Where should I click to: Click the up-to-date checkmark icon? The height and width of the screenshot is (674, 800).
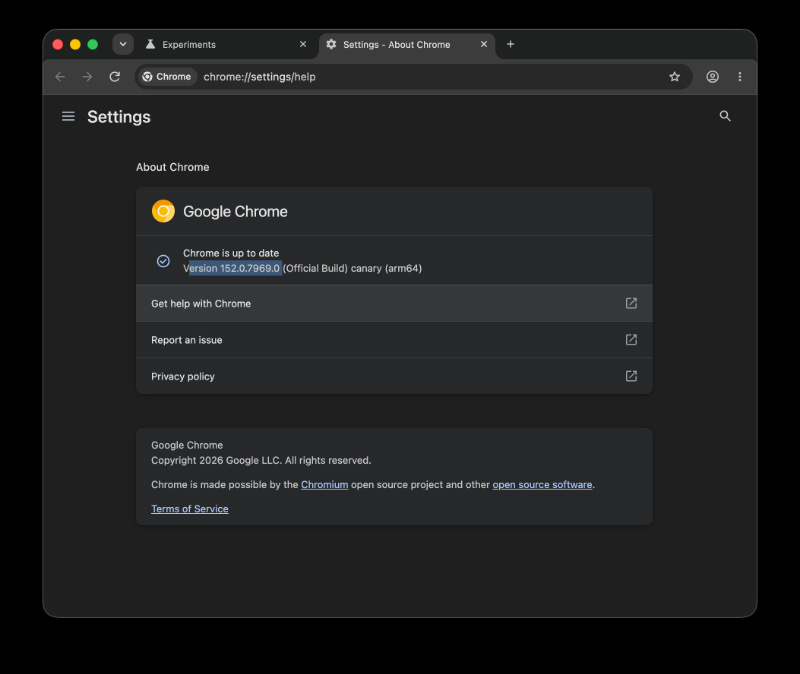click(163, 261)
